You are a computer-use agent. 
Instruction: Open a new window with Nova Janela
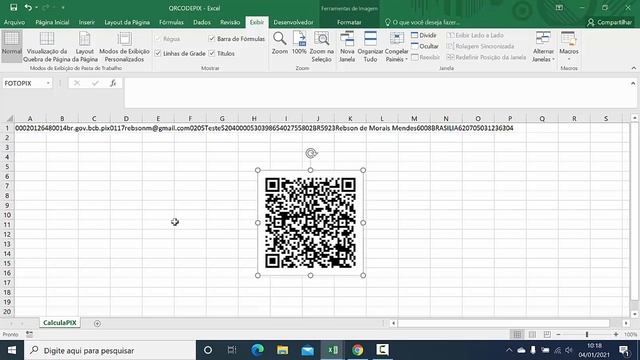[x=347, y=46]
